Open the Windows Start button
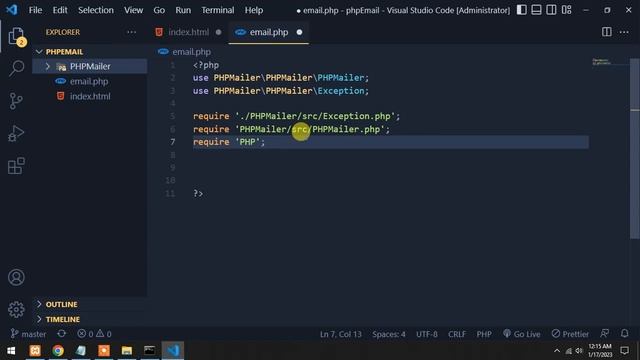The width and height of the screenshot is (640, 360). (x=11, y=350)
